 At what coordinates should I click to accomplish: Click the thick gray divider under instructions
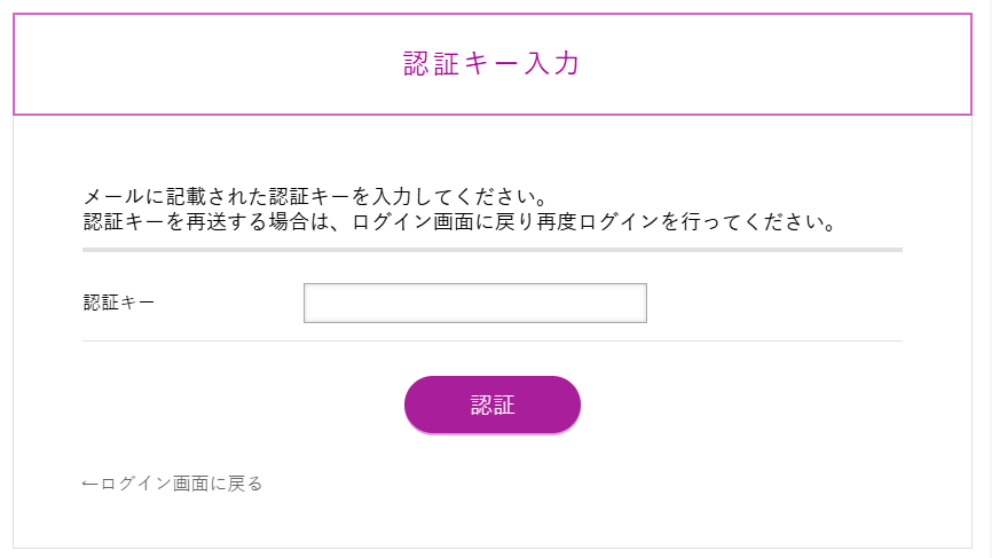coord(492,249)
